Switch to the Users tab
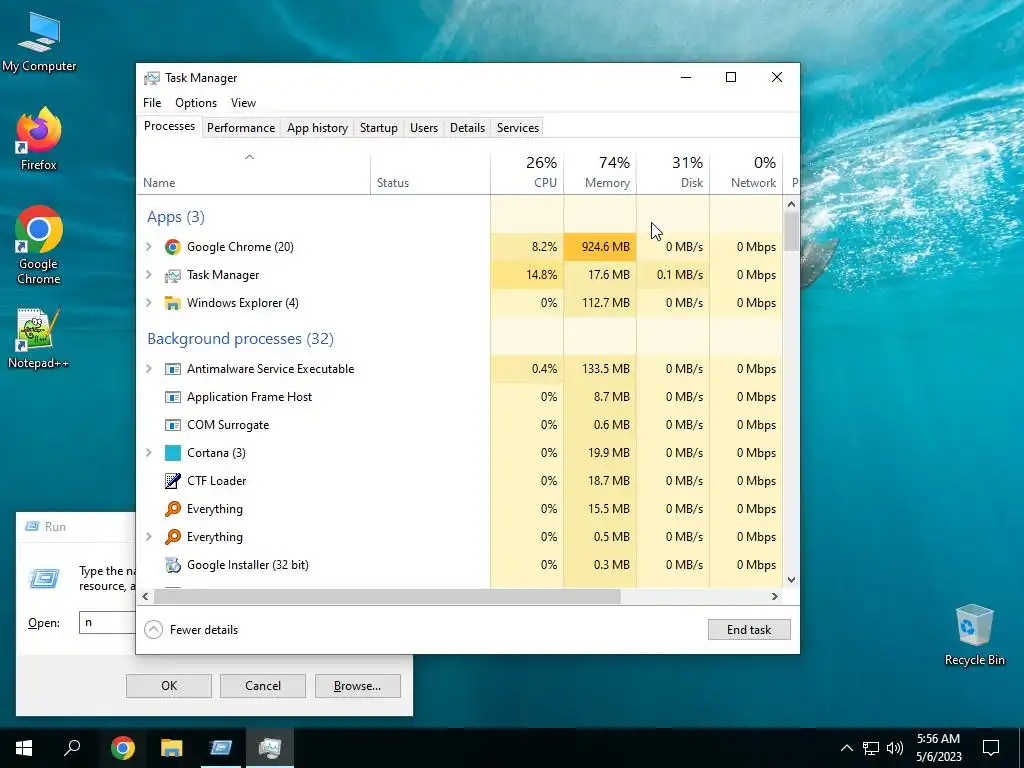The width and height of the screenshot is (1024, 768). (424, 128)
